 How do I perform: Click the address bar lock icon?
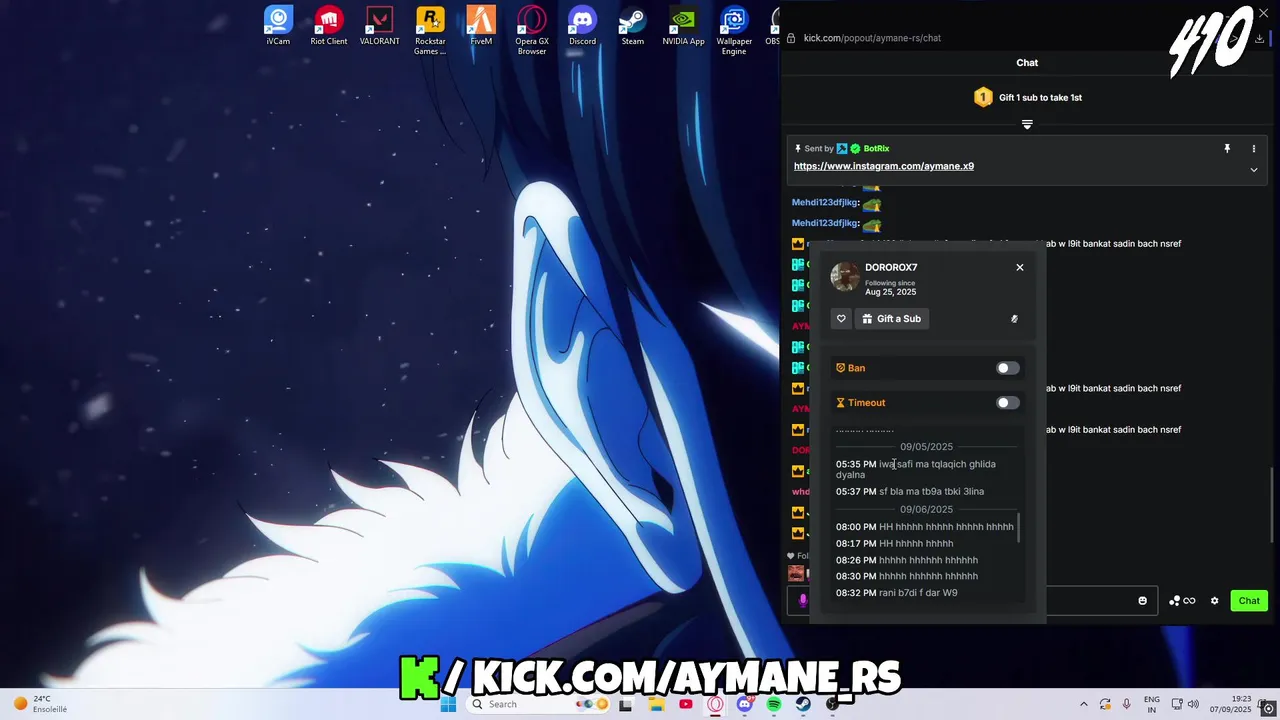[x=791, y=38]
